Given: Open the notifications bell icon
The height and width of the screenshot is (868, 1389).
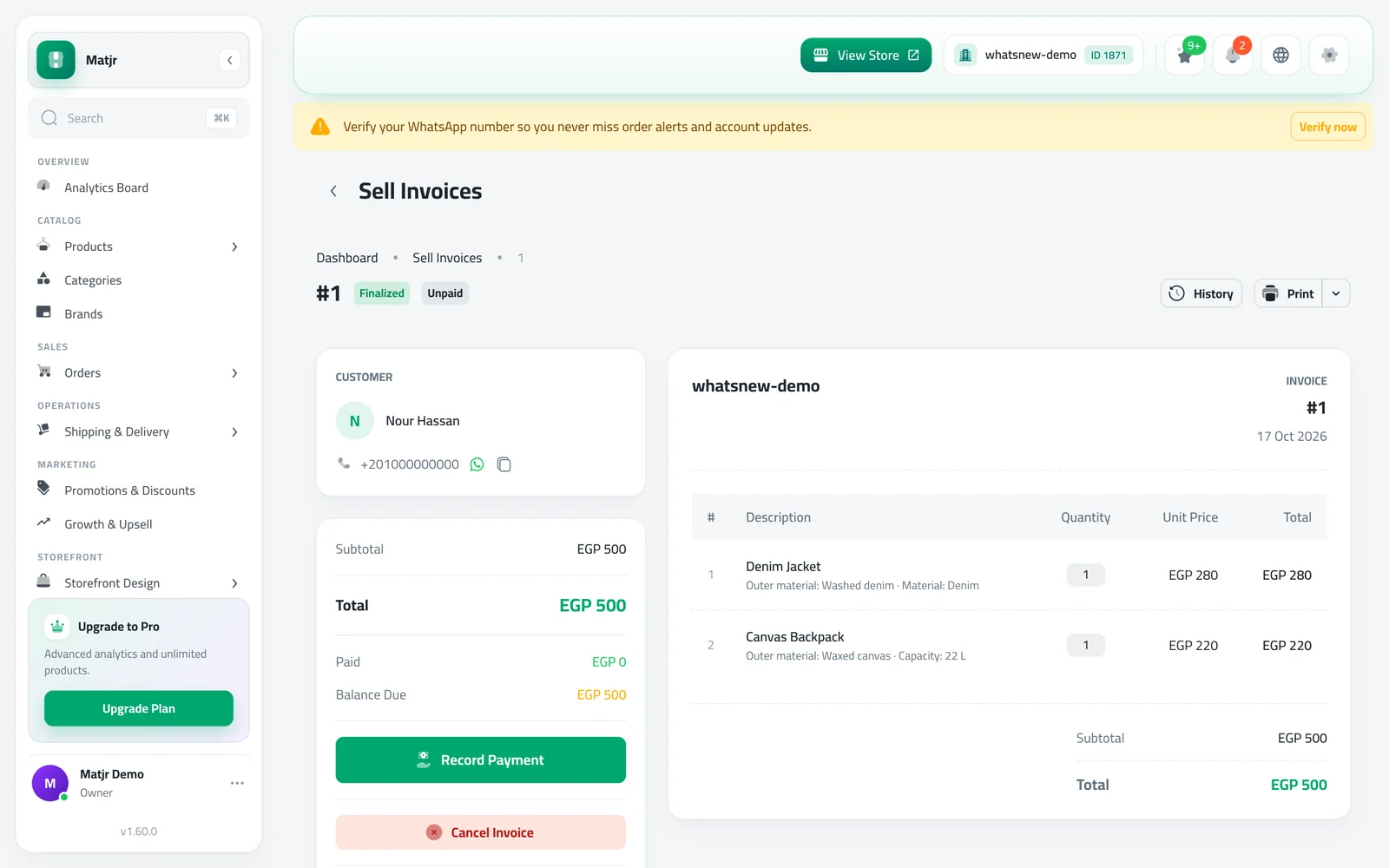Looking at the screenshot, I should (x=1233, y=55).
